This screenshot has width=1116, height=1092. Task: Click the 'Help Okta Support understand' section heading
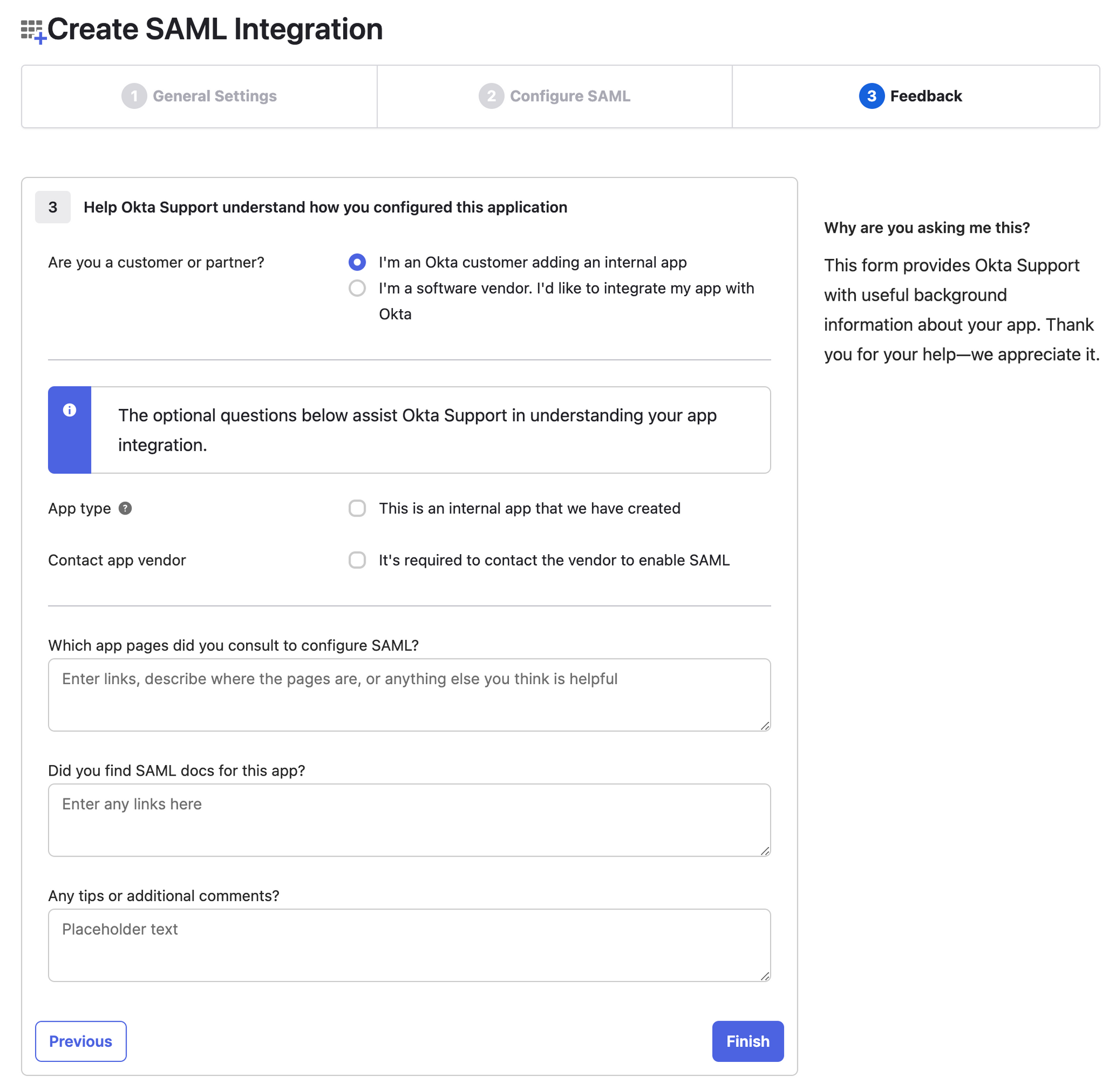(x=325, y=207)
